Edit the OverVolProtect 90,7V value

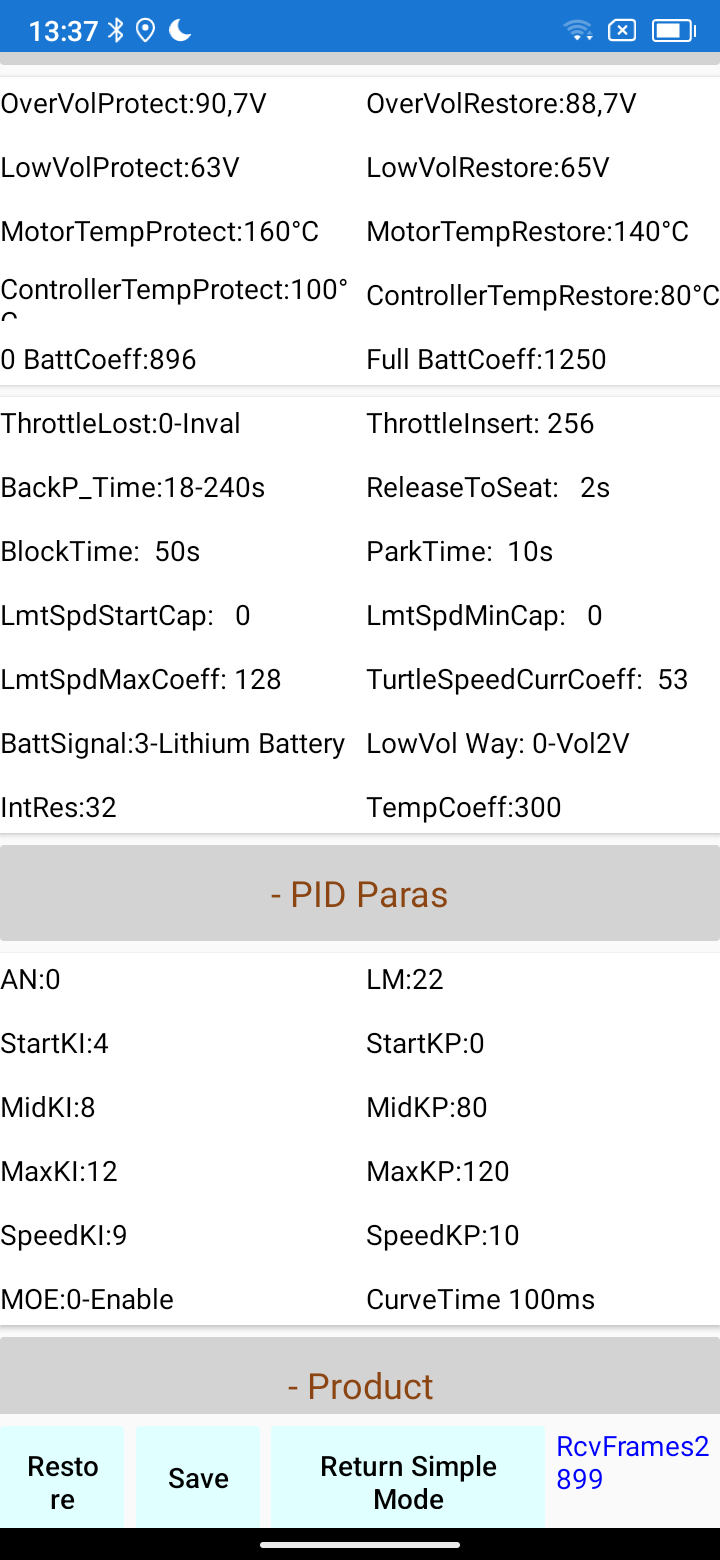click(x=134, y=104)
